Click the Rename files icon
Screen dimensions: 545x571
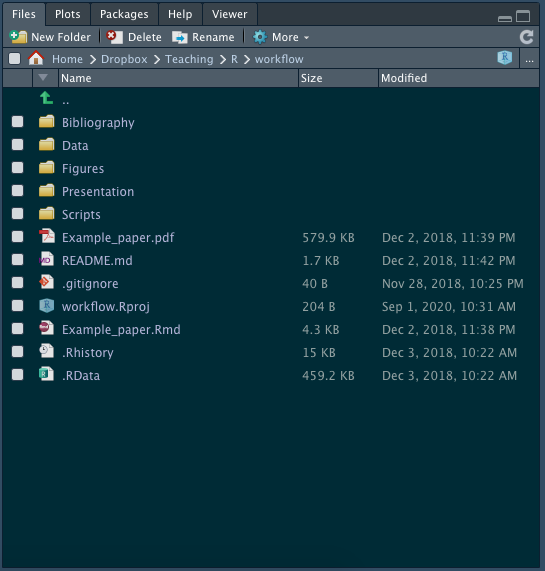coord(179,37)
